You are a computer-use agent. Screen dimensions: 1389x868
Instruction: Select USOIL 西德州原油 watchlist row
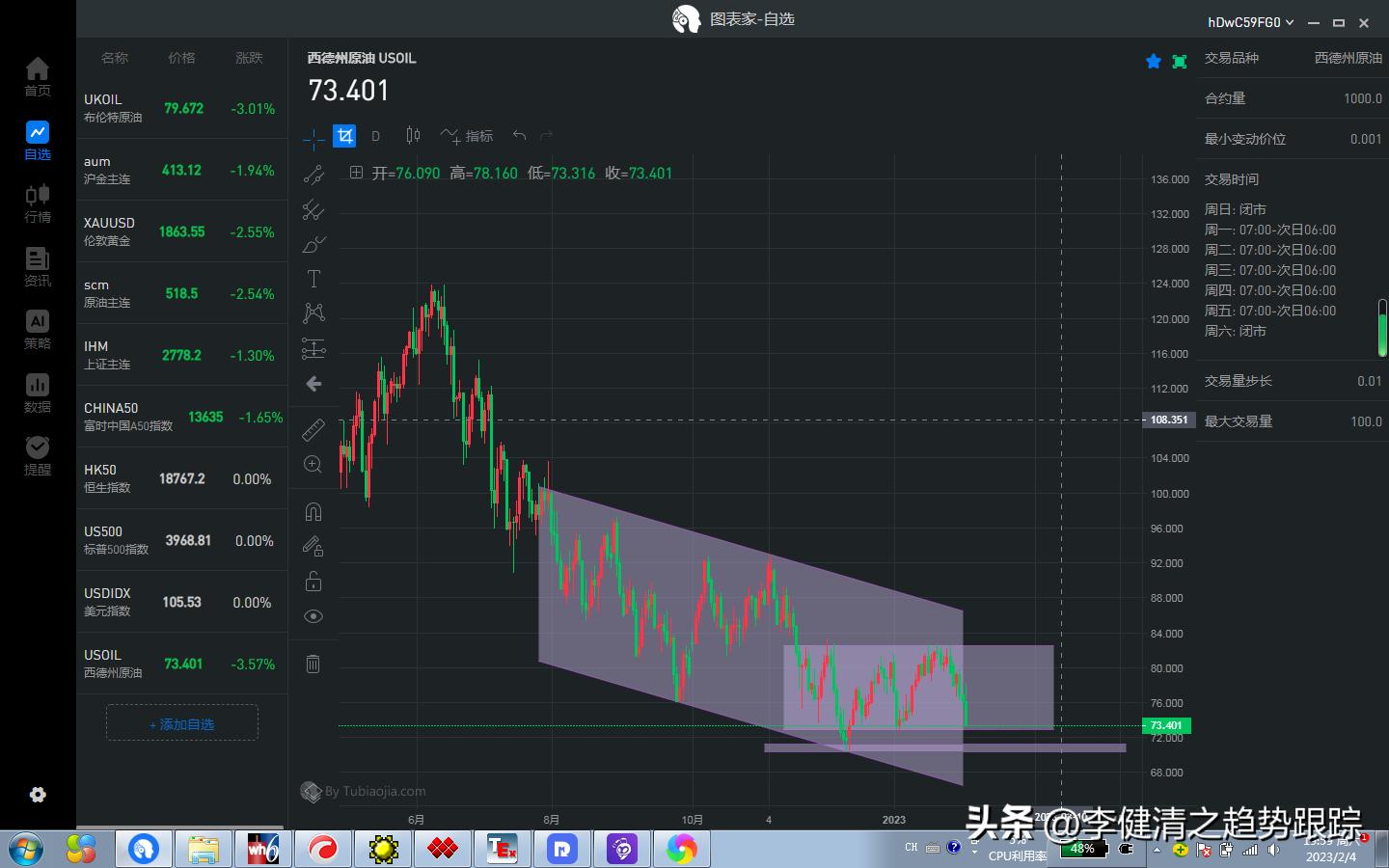click(182, 664)
